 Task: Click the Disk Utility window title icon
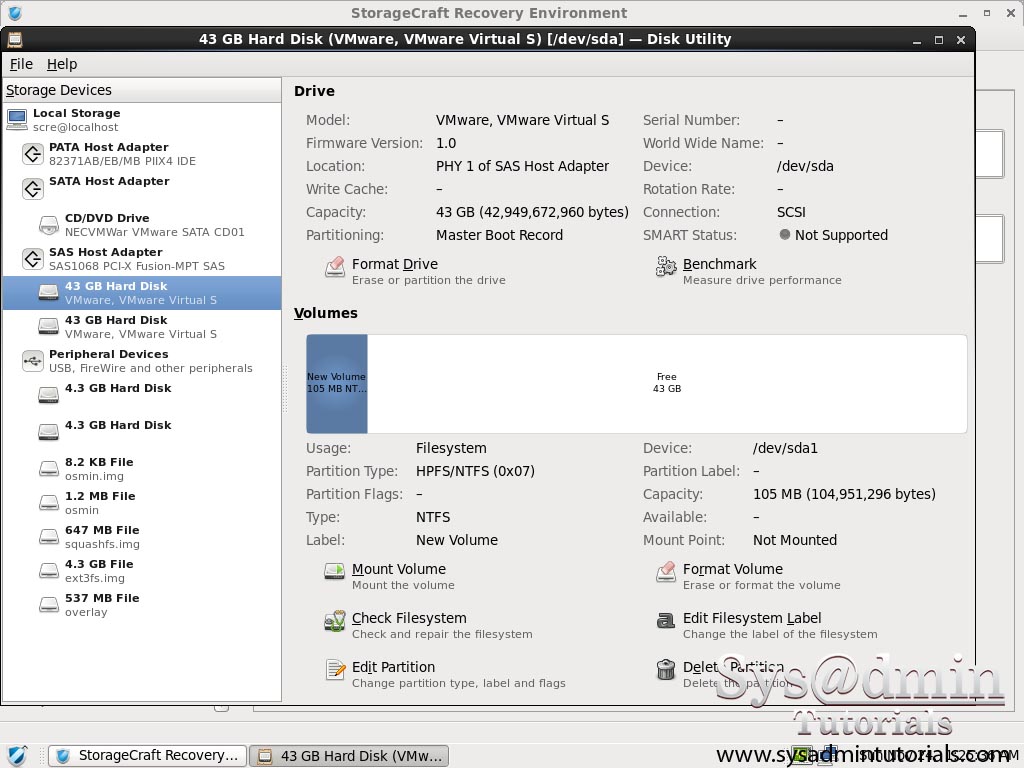14,40
